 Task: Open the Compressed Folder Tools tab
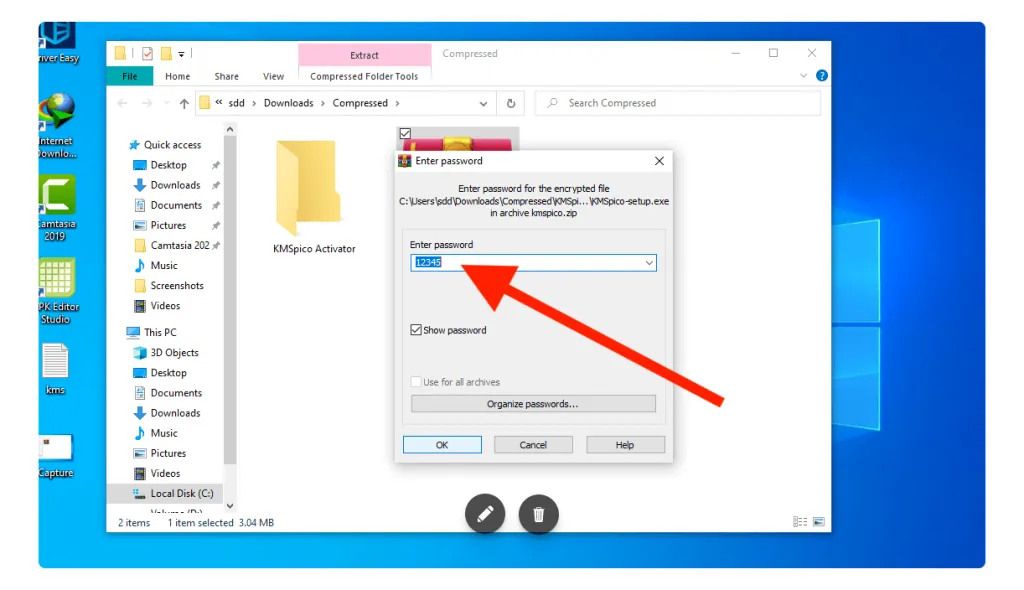pyautogui.click(x=364, y=76)
